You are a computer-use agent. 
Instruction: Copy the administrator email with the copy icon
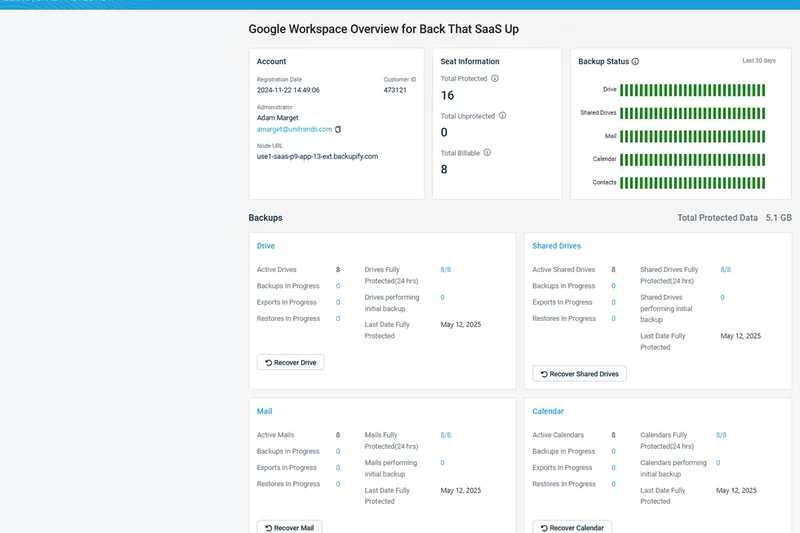pyautogui.click(x=338, y=130)
